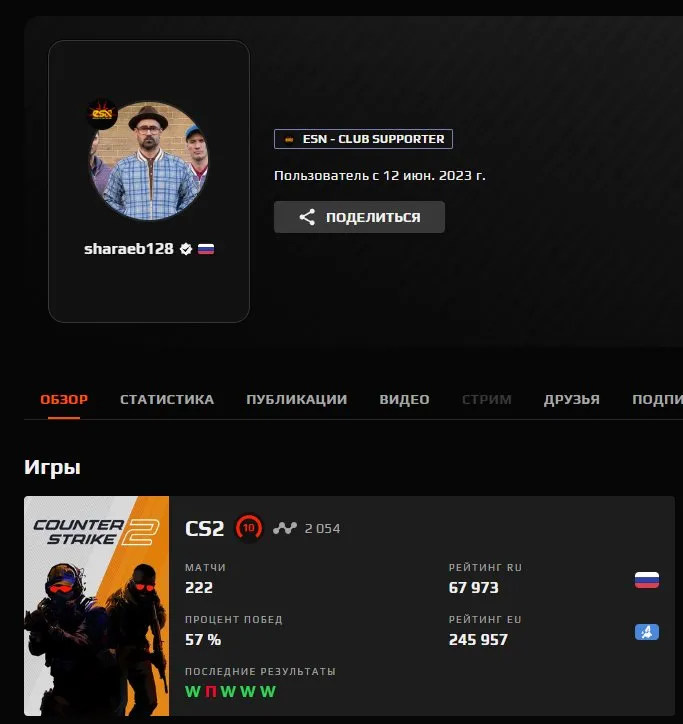Image resolution: width=683 pixels, height=724 pixels.
Task: Click the Последние результаты label
Action: (260, 671)
